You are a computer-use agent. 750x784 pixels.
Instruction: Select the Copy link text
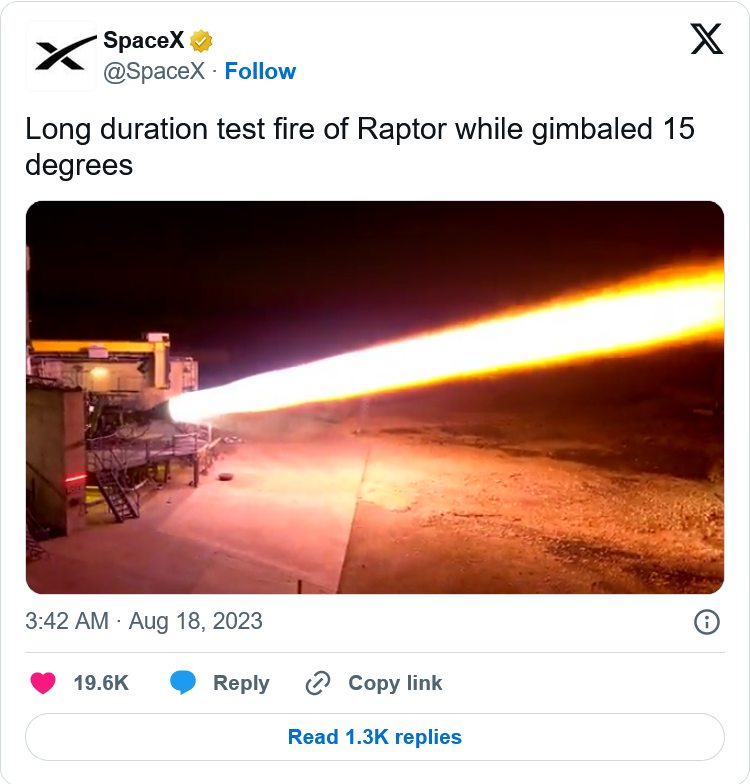(x=395, y=683)
